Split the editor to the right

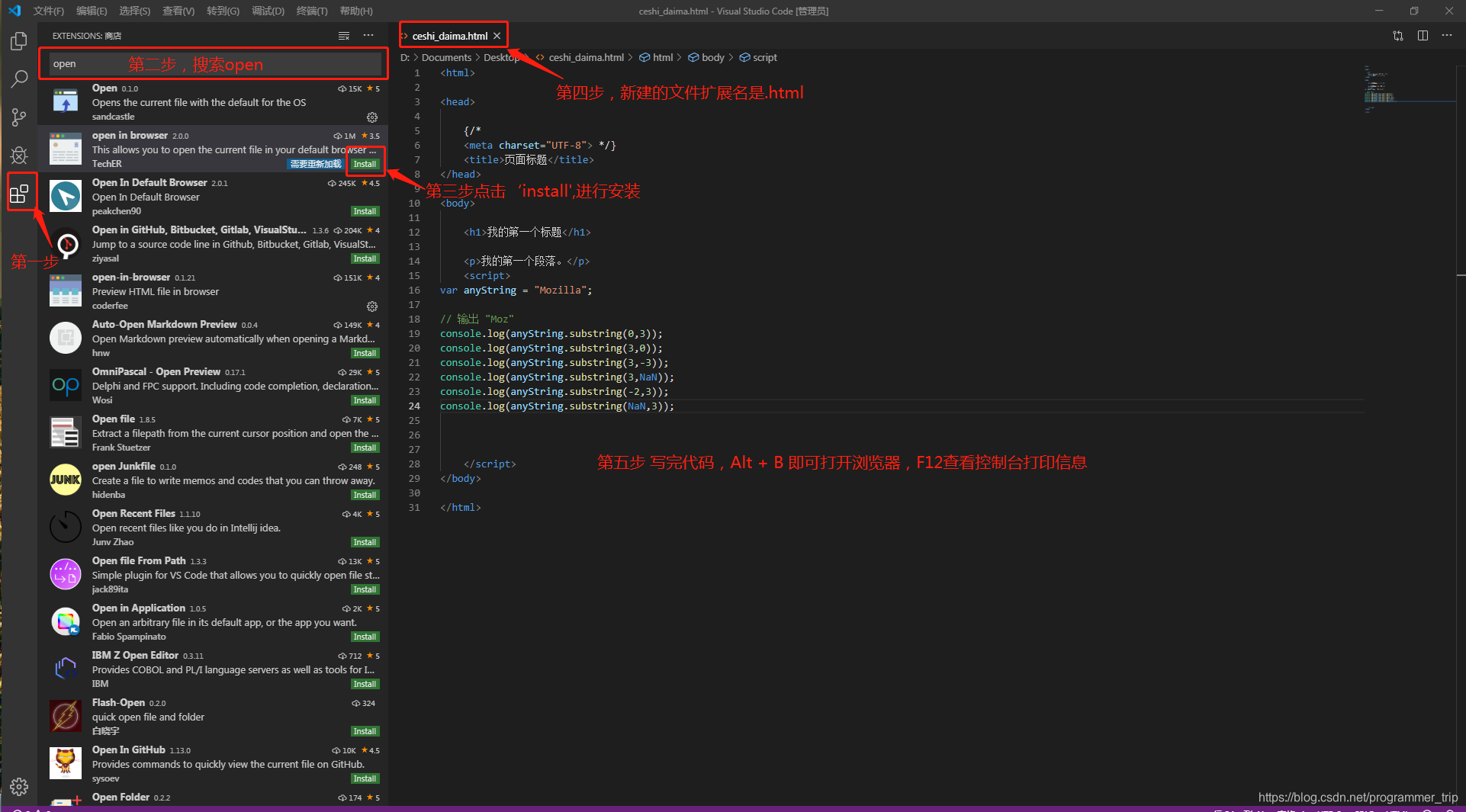coord(1423,36)
